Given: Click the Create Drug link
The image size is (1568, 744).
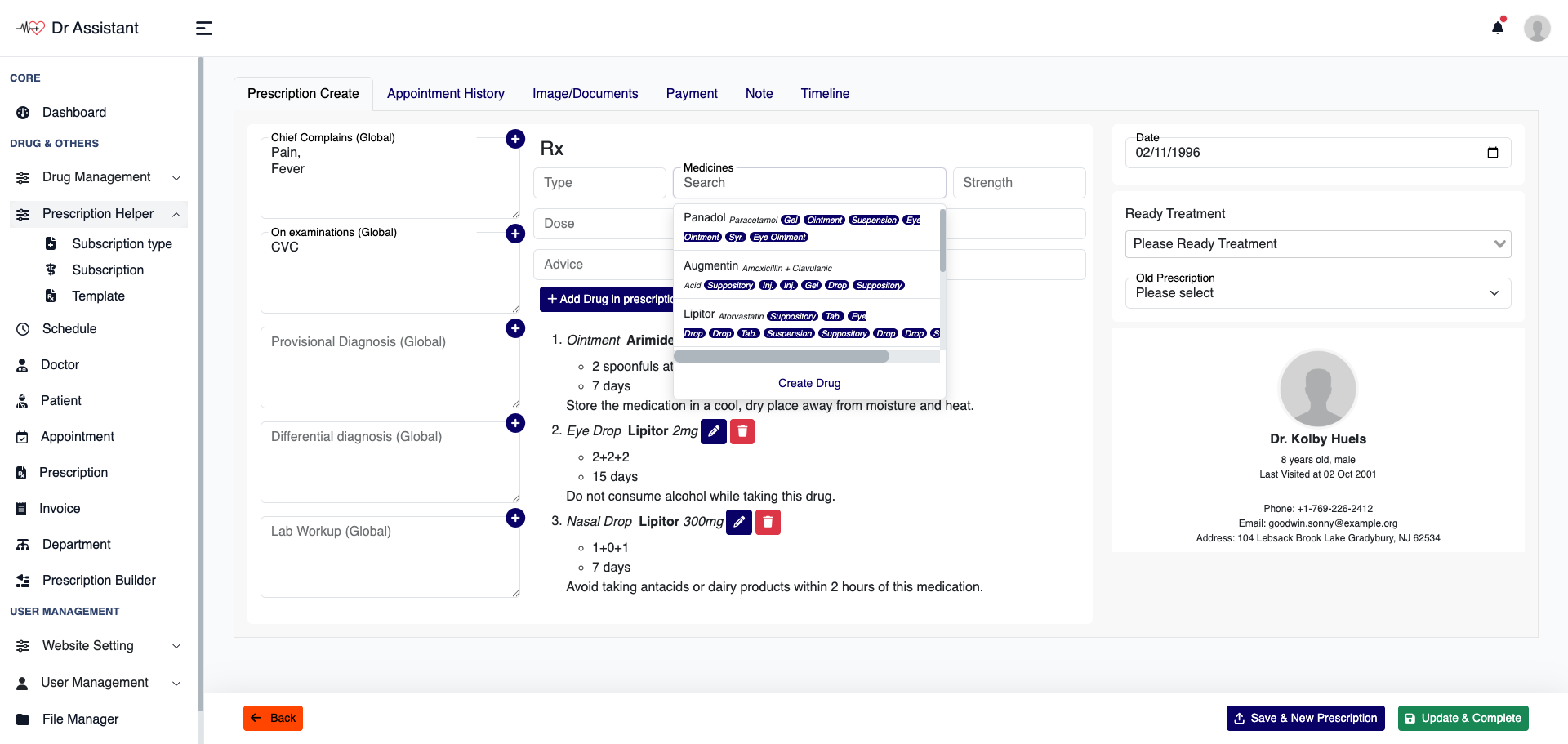Looking at the screenshot, I should click(808, 383).
